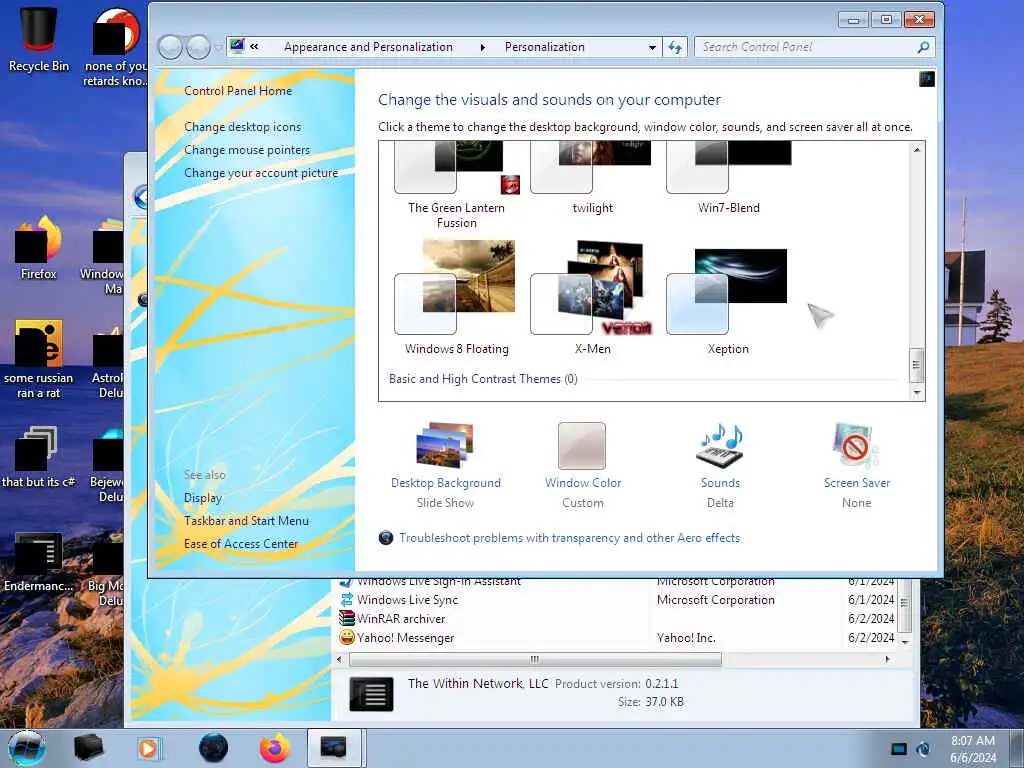The width and height of the screenshot is (1024, 768).
Task: Open the address bar history dropdown arrow
Action: 652,47
